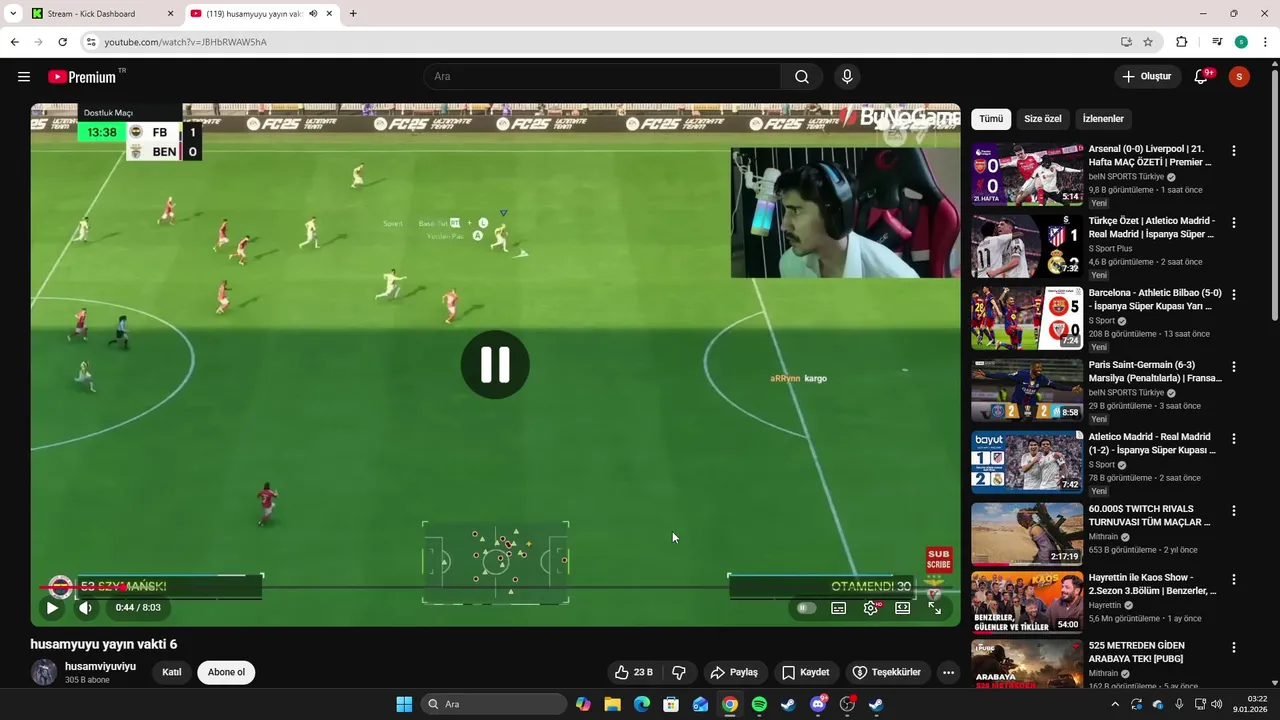
Task: Open options for Twitch Rivals video
Action: click(1233, 511)
